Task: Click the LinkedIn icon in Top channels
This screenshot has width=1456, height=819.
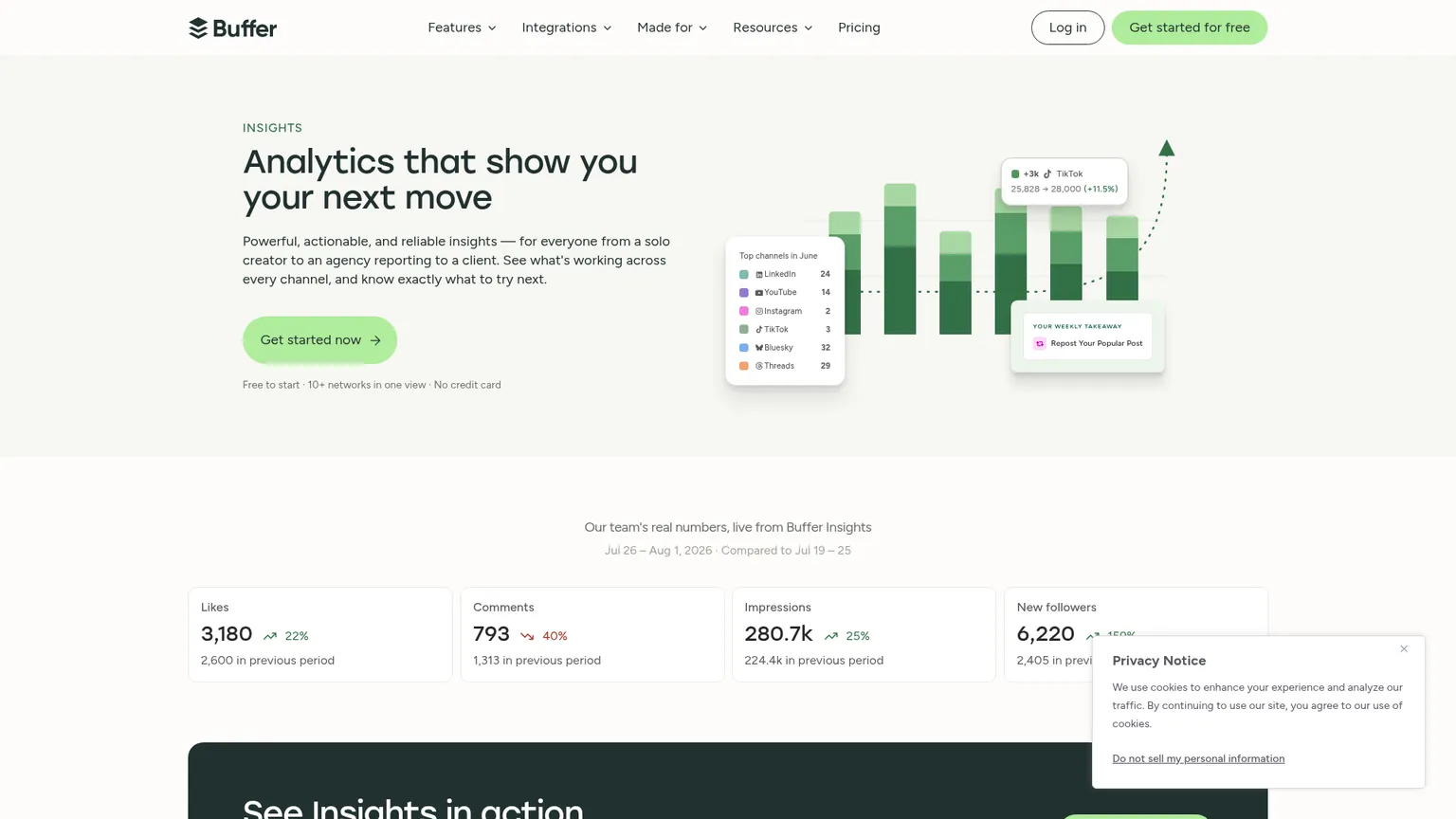Action: coord(758,274)
